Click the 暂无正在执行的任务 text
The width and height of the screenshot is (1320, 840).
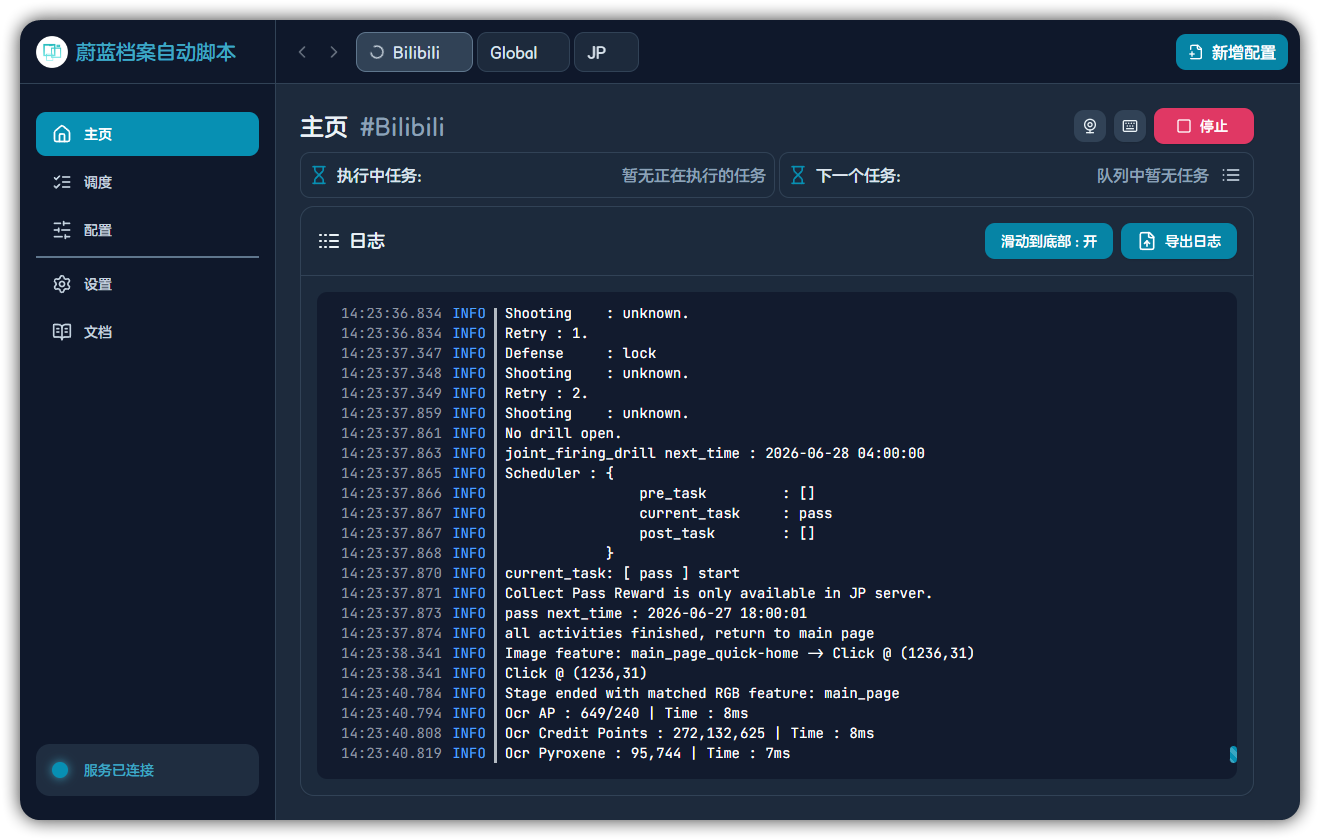(x=694, y=176)
